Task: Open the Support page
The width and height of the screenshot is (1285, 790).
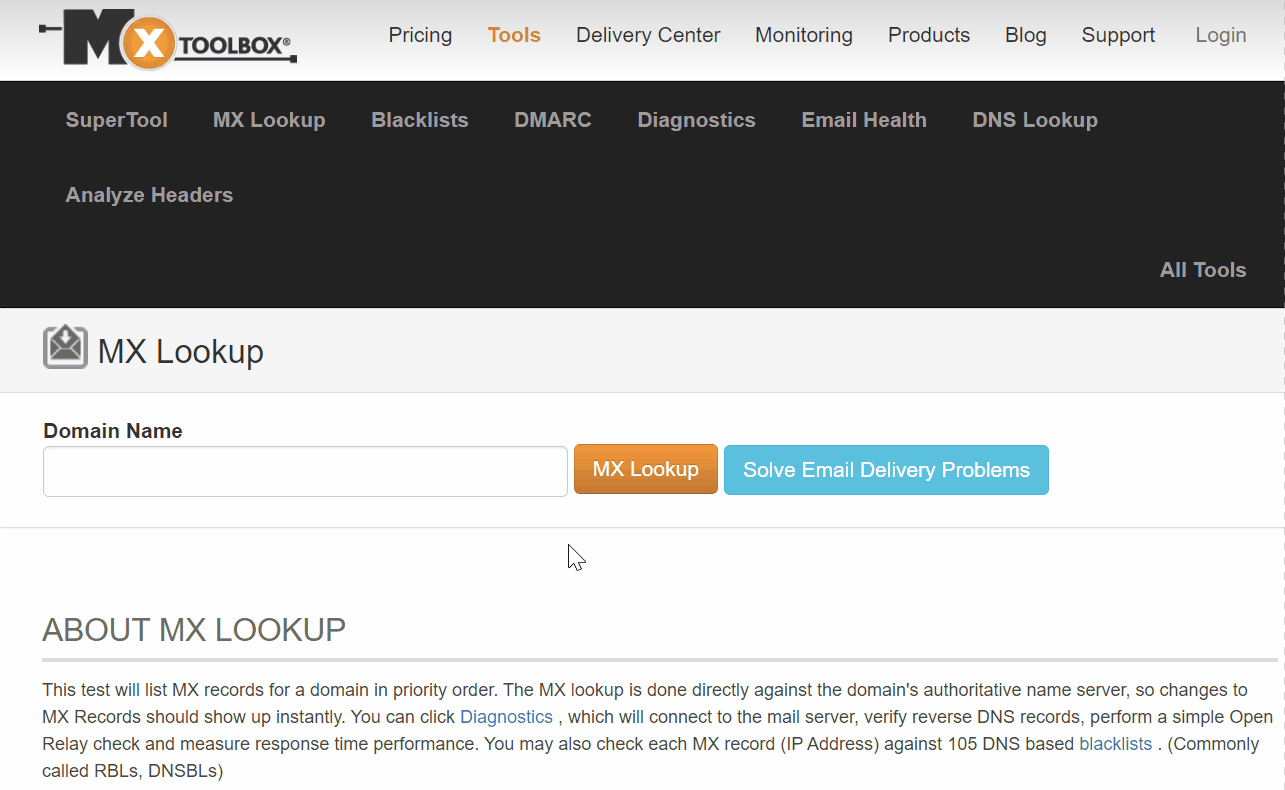Action: point(1118,35)
